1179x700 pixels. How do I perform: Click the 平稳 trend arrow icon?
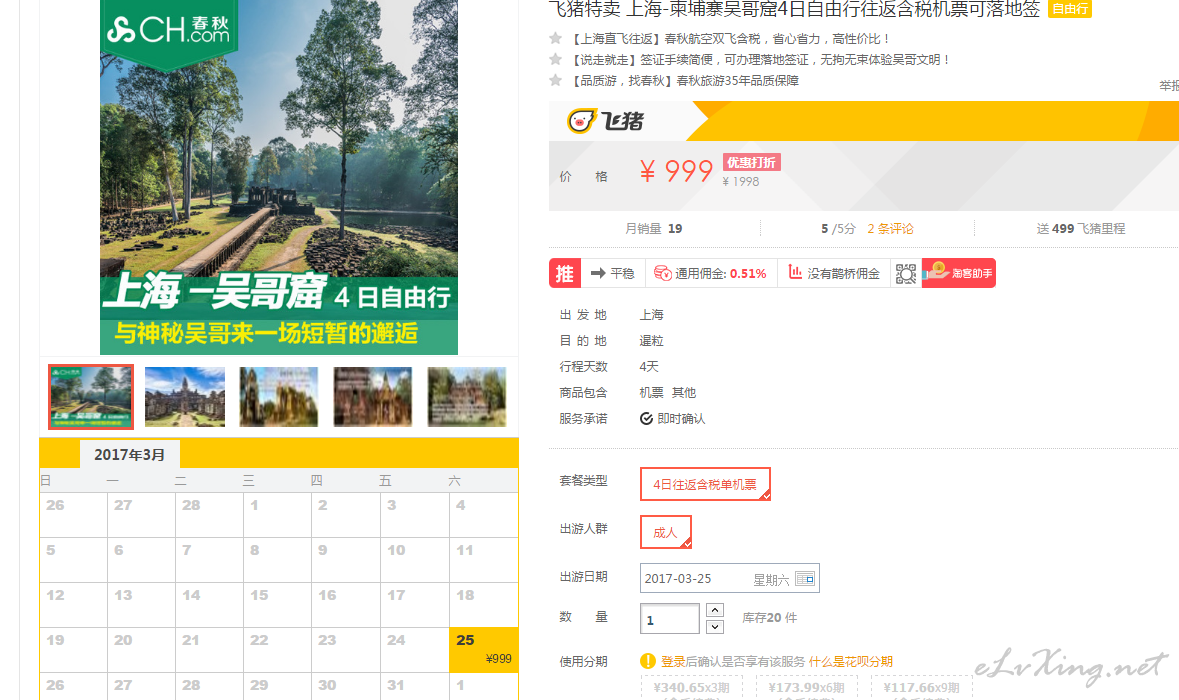[x=599, y=273]
